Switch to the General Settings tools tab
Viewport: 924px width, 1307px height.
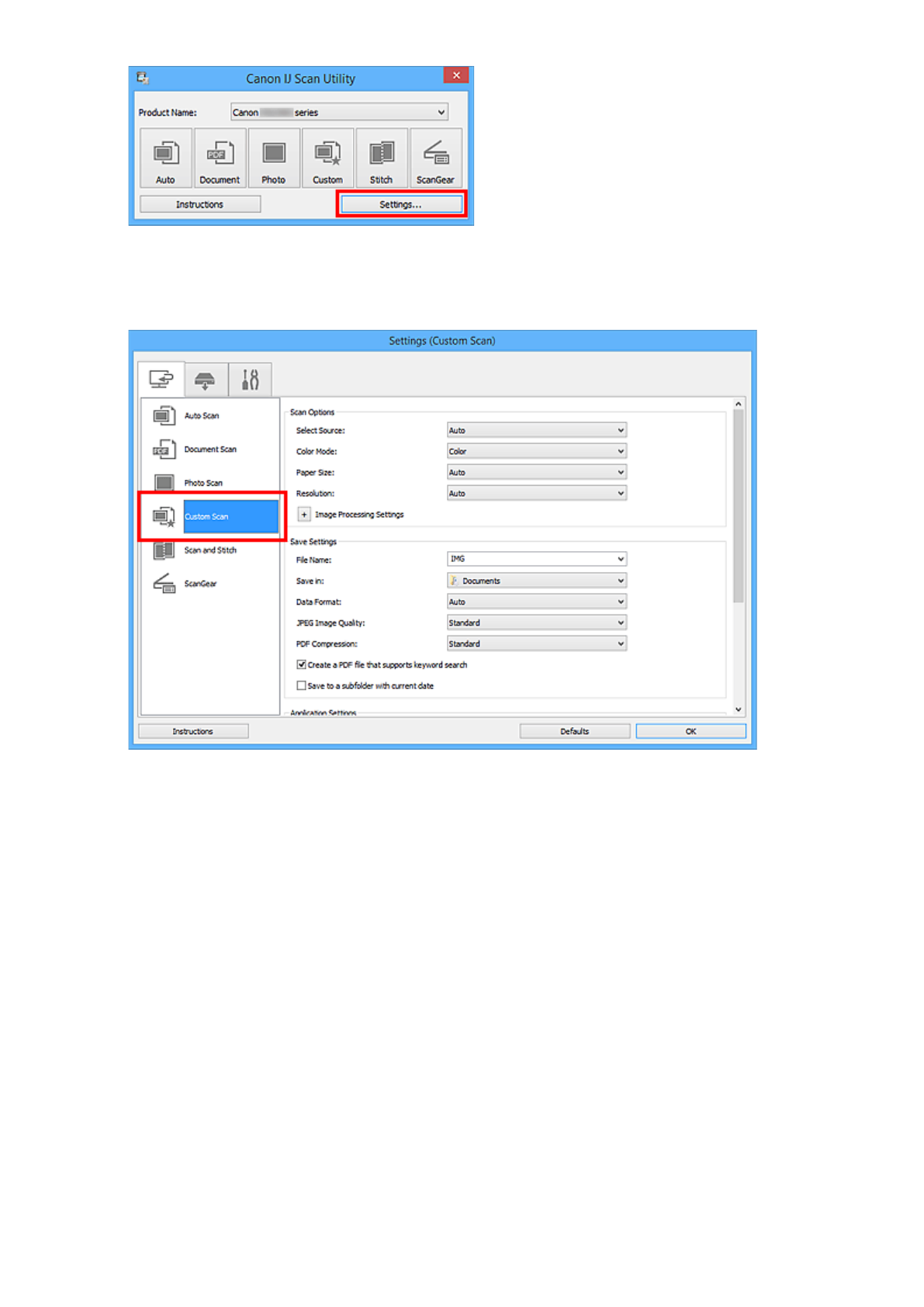(250, 380)
